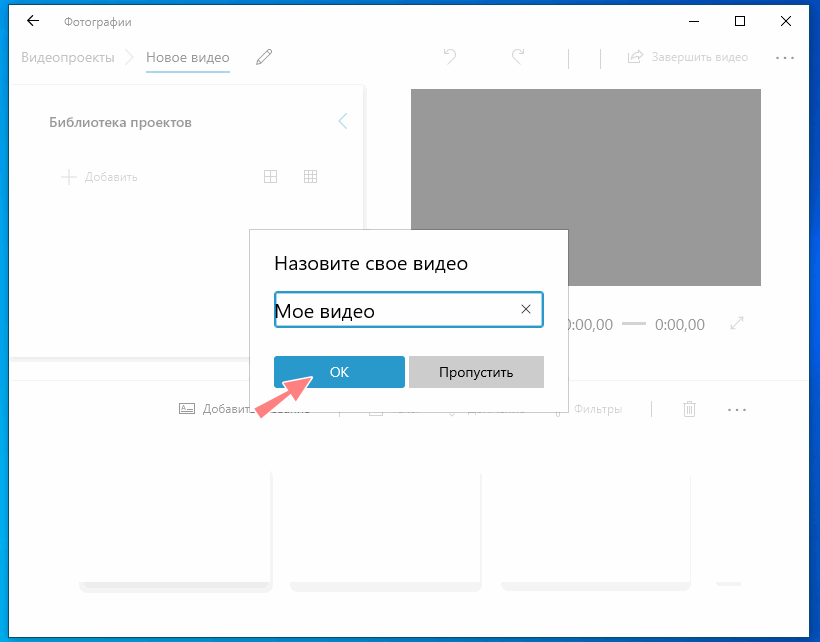The image size is (820, 642).
Task: Click the redo arrow icon
Action: [518, 57]
